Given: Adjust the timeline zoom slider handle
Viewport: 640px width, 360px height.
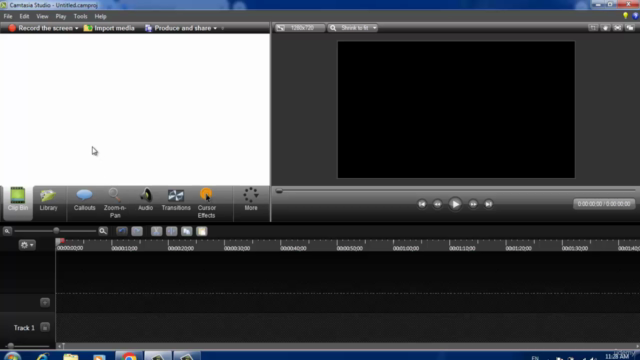Looking at the screenshot, I should tap(56, 231).
